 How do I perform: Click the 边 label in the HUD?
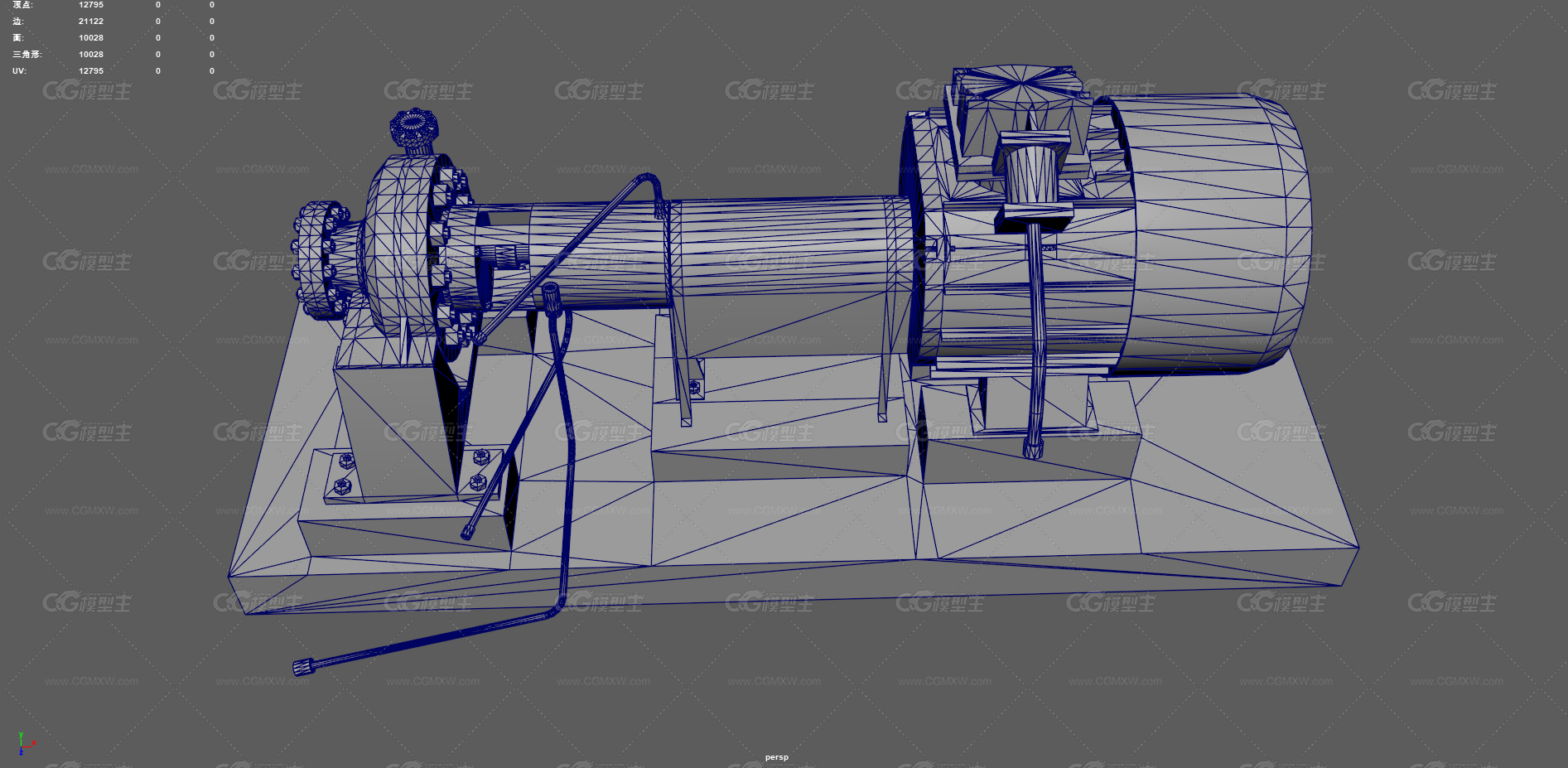(18, 22)
